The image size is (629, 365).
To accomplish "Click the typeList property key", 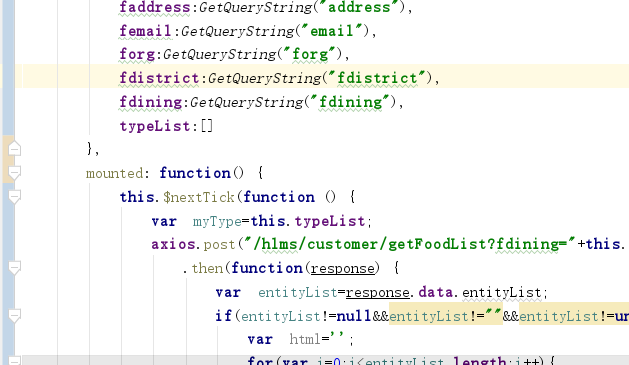I will click(155, 126).
